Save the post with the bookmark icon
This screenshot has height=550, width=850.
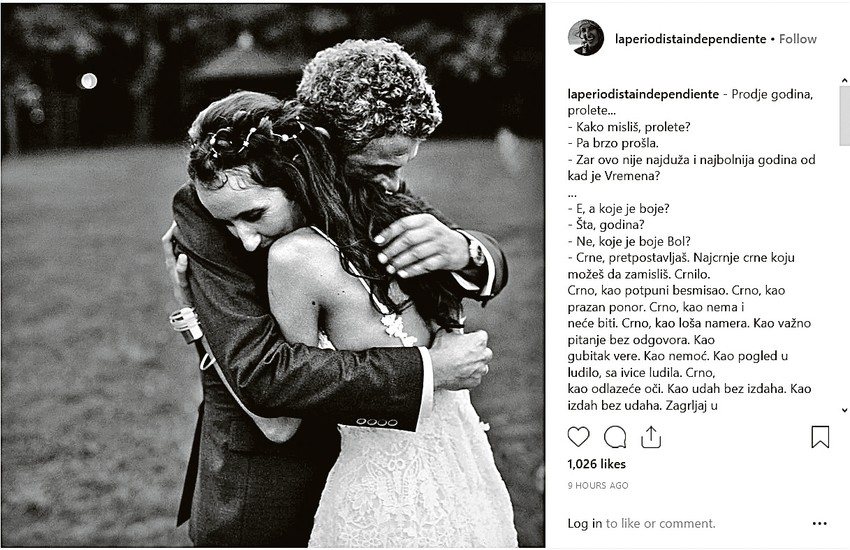[x=820, y=437]
